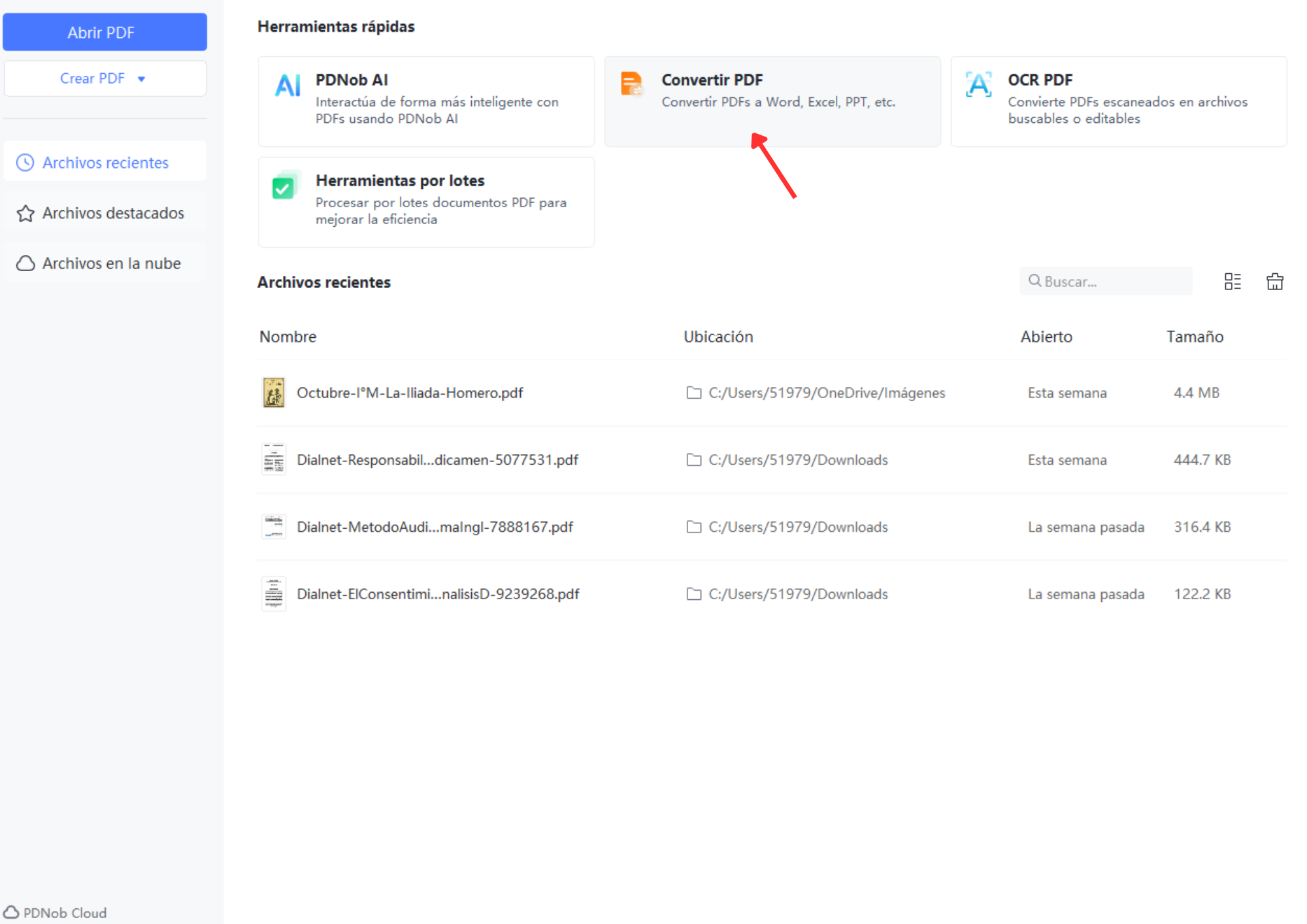Click the clock icon beside Archivos recientes
This screenshot has height=924, width=1307.
(x=25, y=162)
